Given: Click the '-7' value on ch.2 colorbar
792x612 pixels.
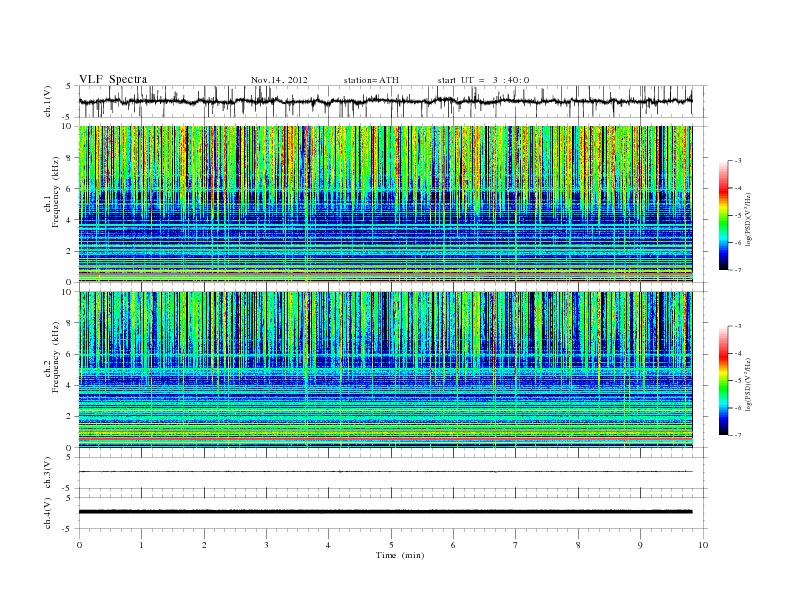Looking at the screenshot, I should coord(738,435).
